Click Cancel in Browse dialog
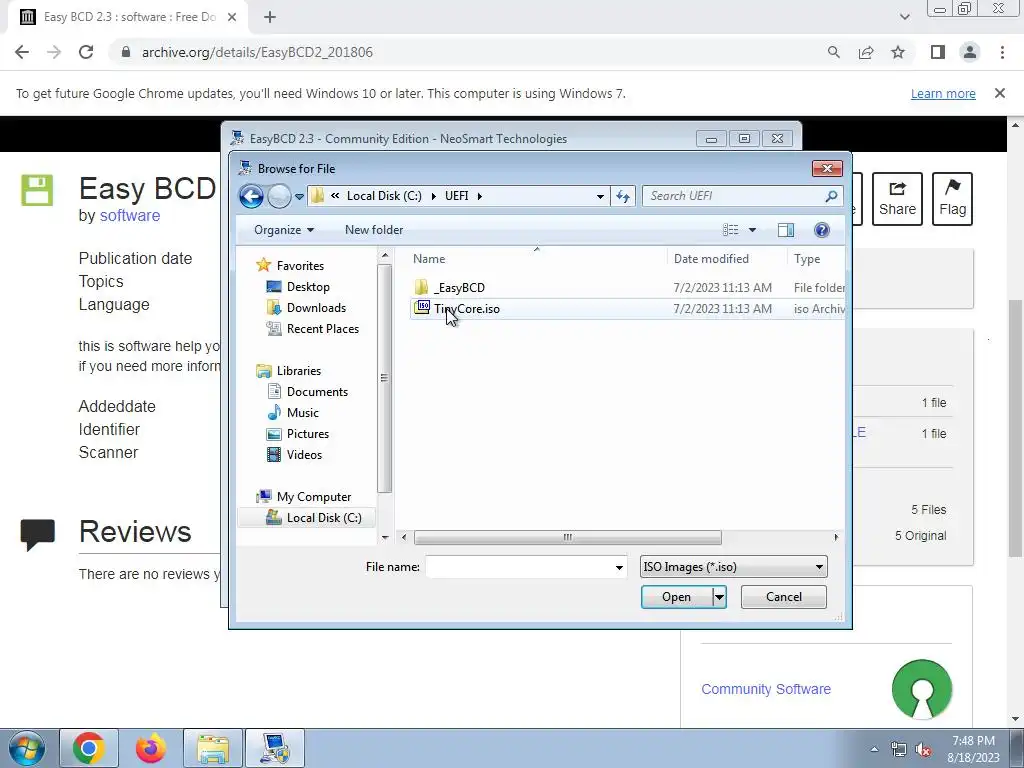1024x768 pixels. click(x=784, y=597)
